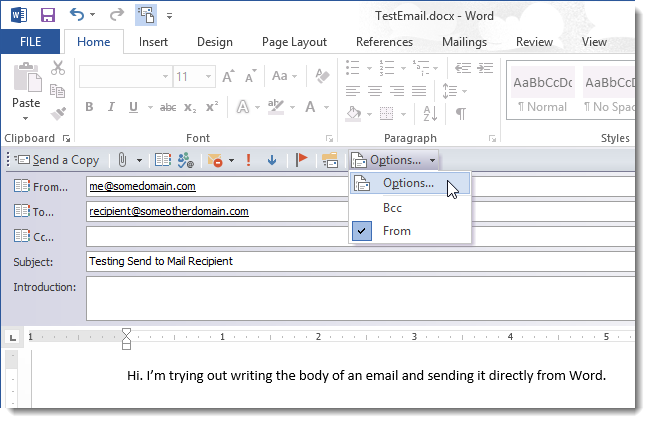This screenshot has height=423, width=650.
Task: Click the Copy icon in Clipboard group
Action: 58,91
